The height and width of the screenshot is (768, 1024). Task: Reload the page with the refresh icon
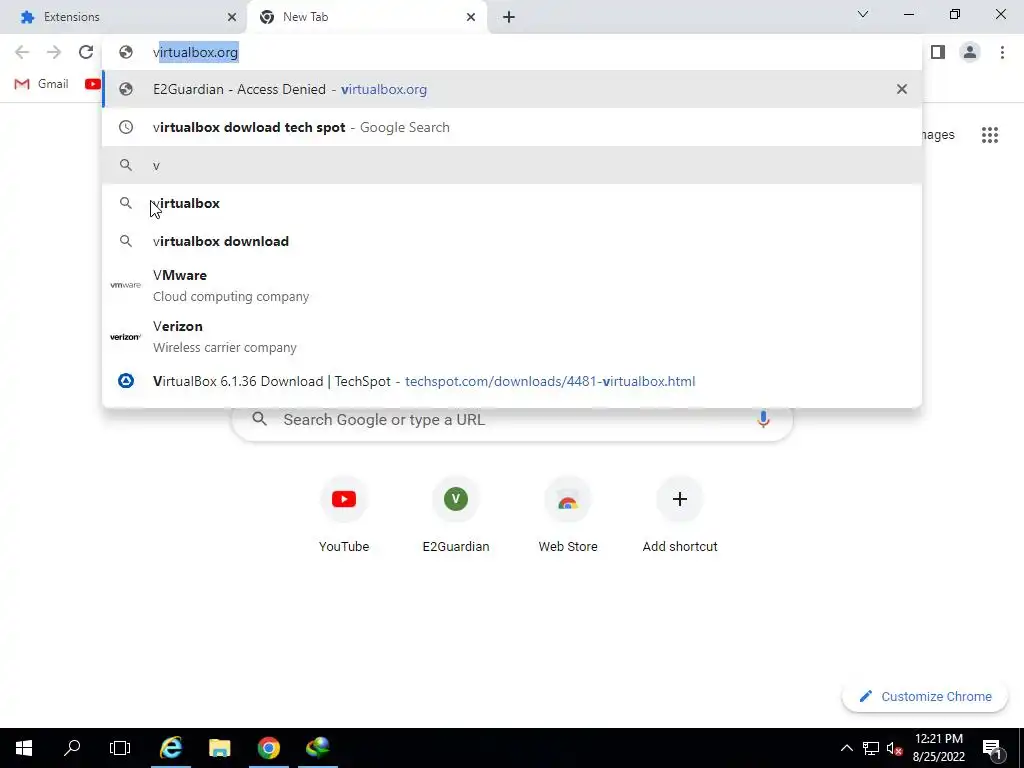tap(86, 52)
